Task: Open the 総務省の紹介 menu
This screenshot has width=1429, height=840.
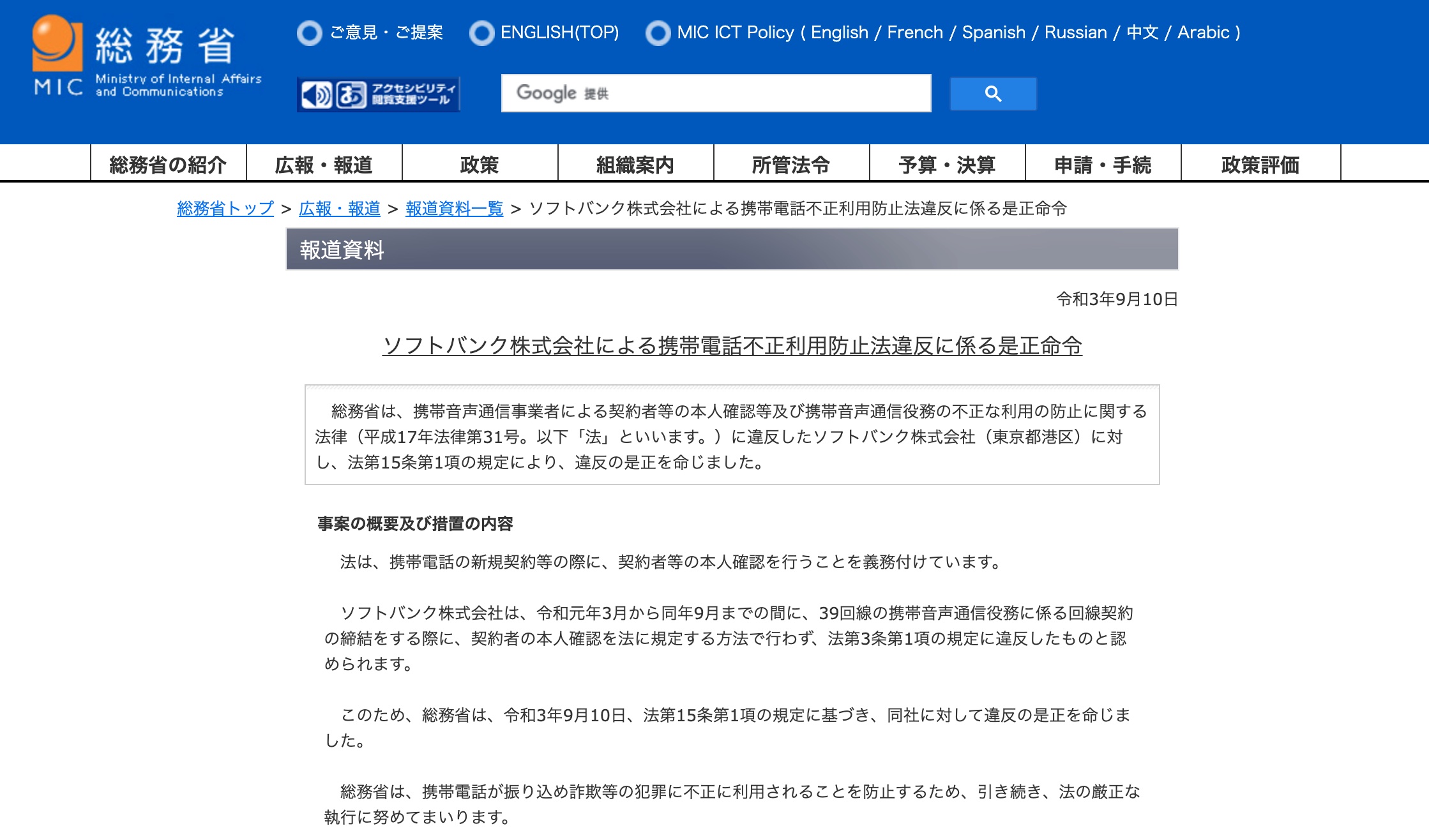Action: coord(168,165)
